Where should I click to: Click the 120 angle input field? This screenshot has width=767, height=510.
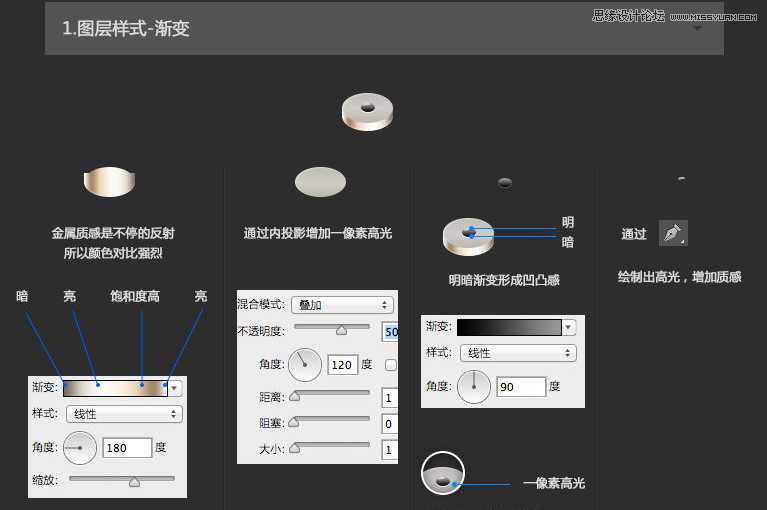click(342, 365)
